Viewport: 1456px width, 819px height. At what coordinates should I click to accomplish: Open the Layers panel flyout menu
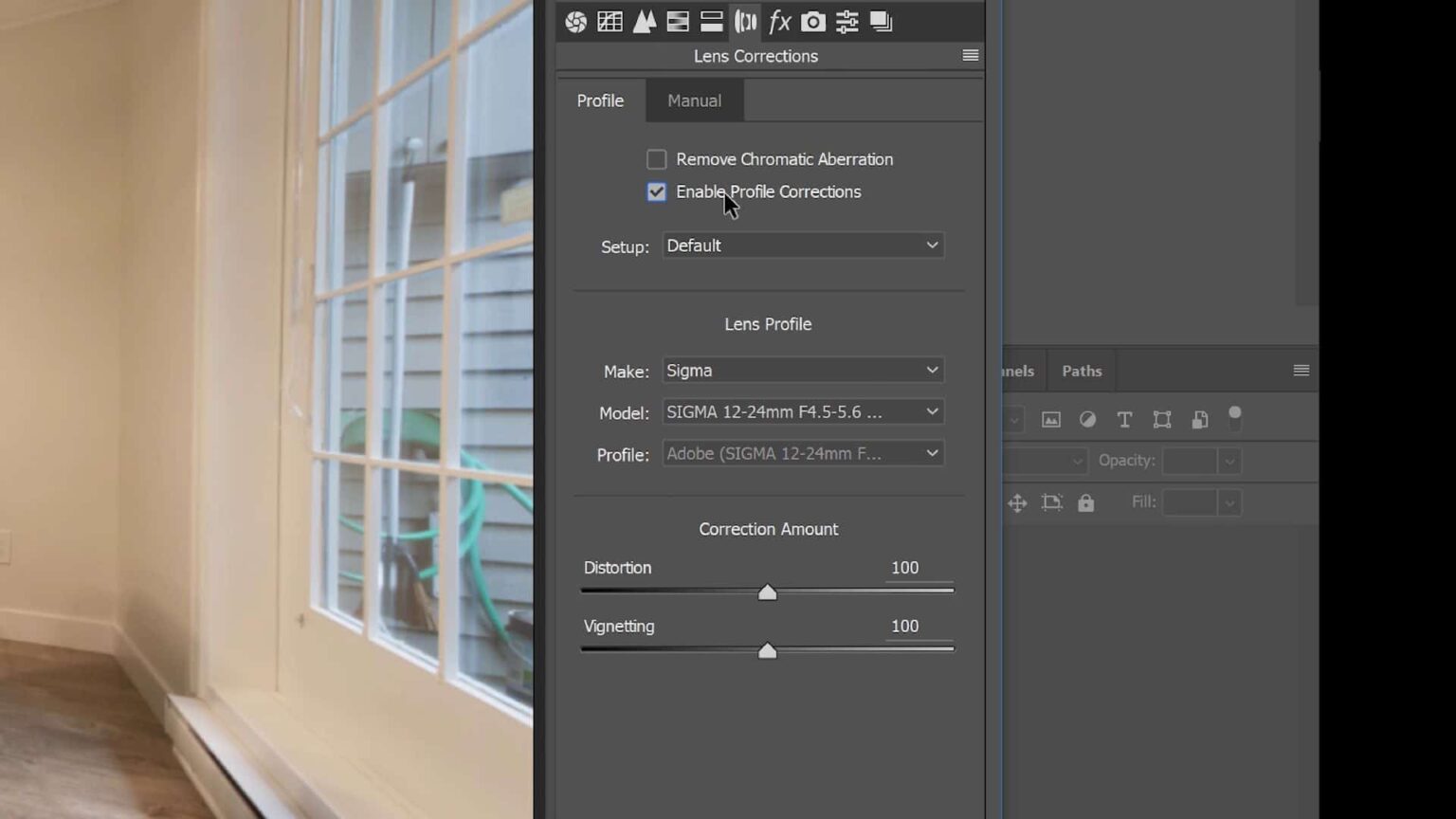1301,370
